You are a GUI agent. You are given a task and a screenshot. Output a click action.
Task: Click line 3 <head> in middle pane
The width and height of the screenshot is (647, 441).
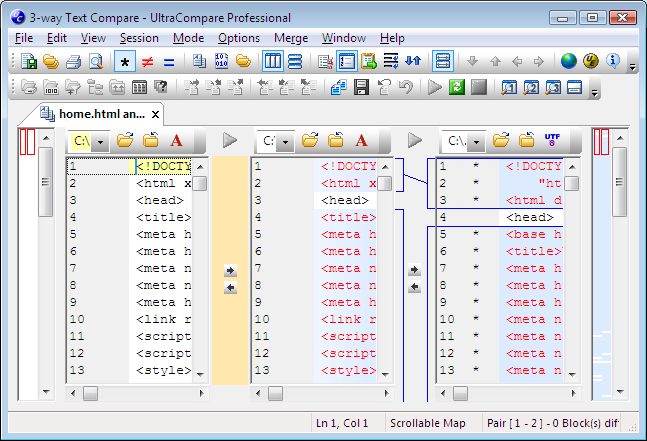345,200
